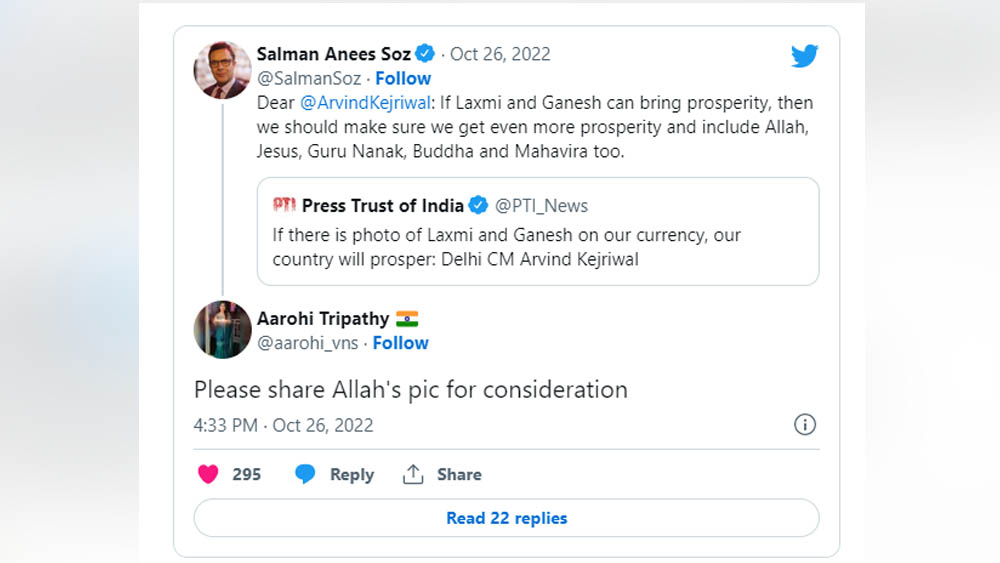1000x563 pixels.
Task: Click Press Trust of India verified badge
Action: (x=479, y=206)
